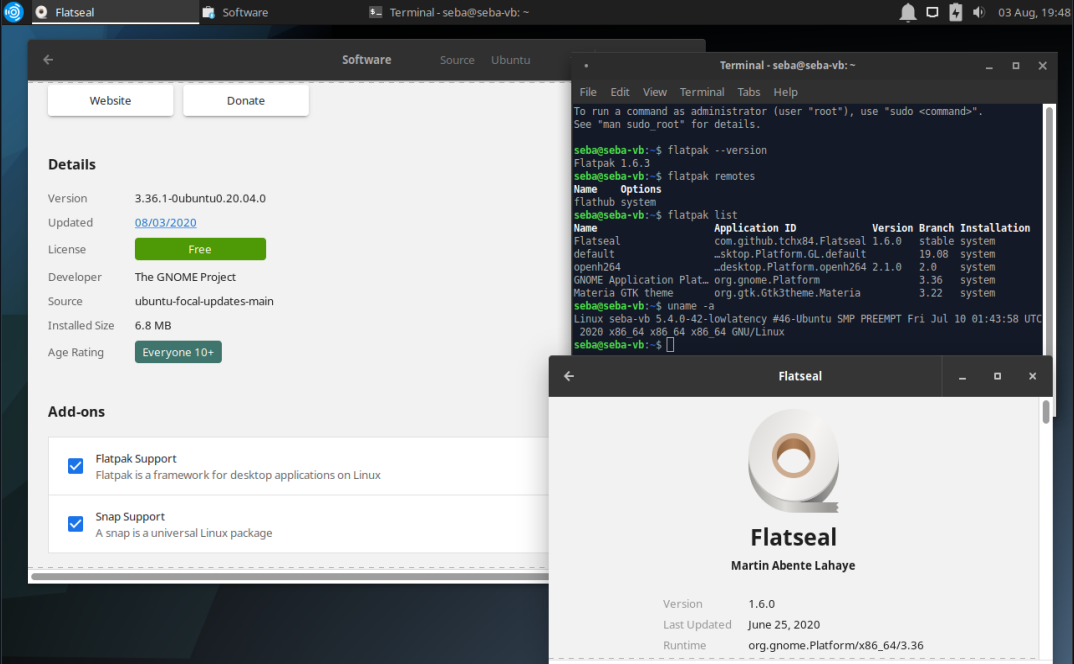Open the Terminal menu in the menu bar
Viewport: 1074px width, 664px height.
701,92
